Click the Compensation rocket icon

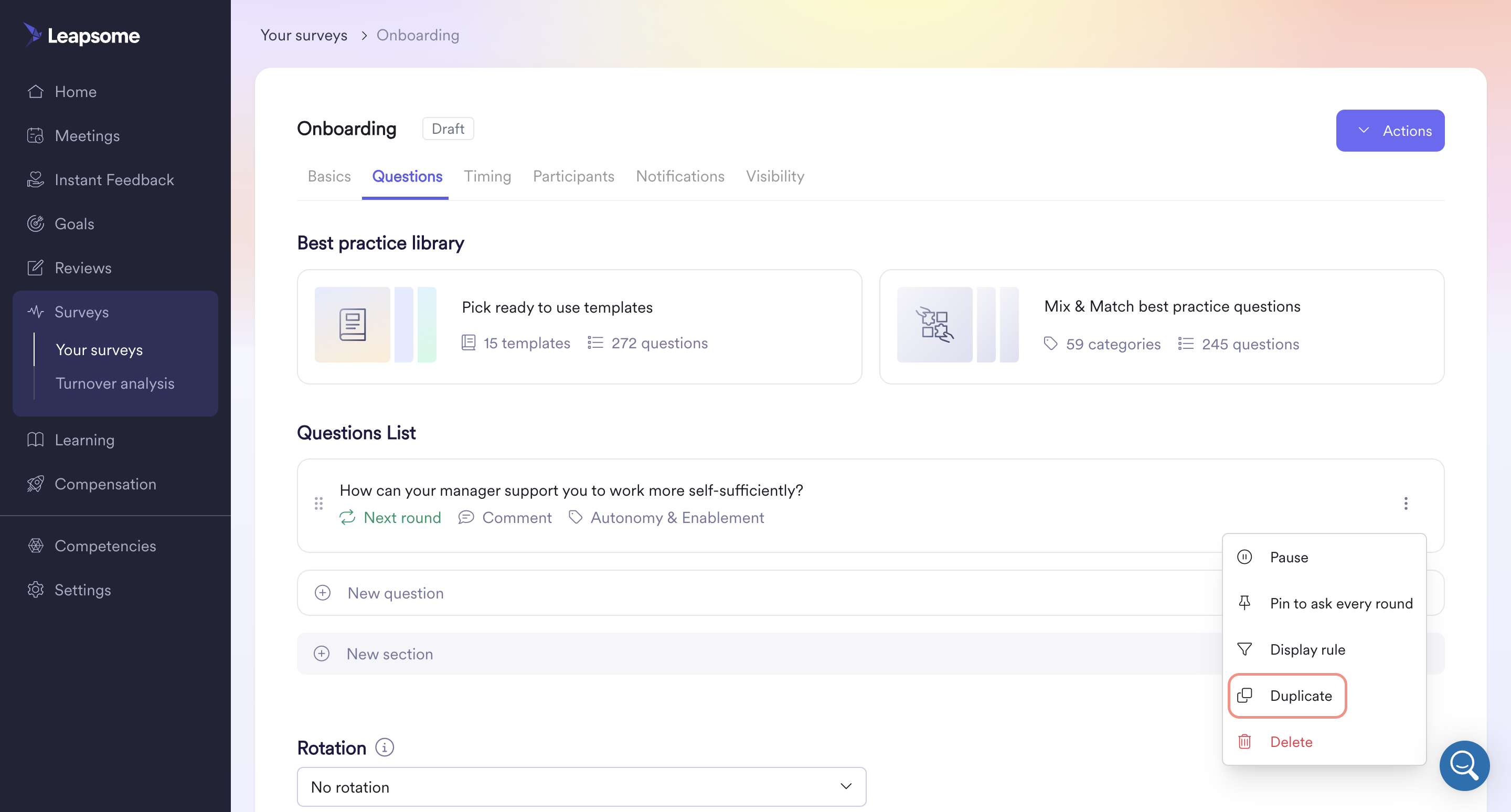(x=35, y=483)
